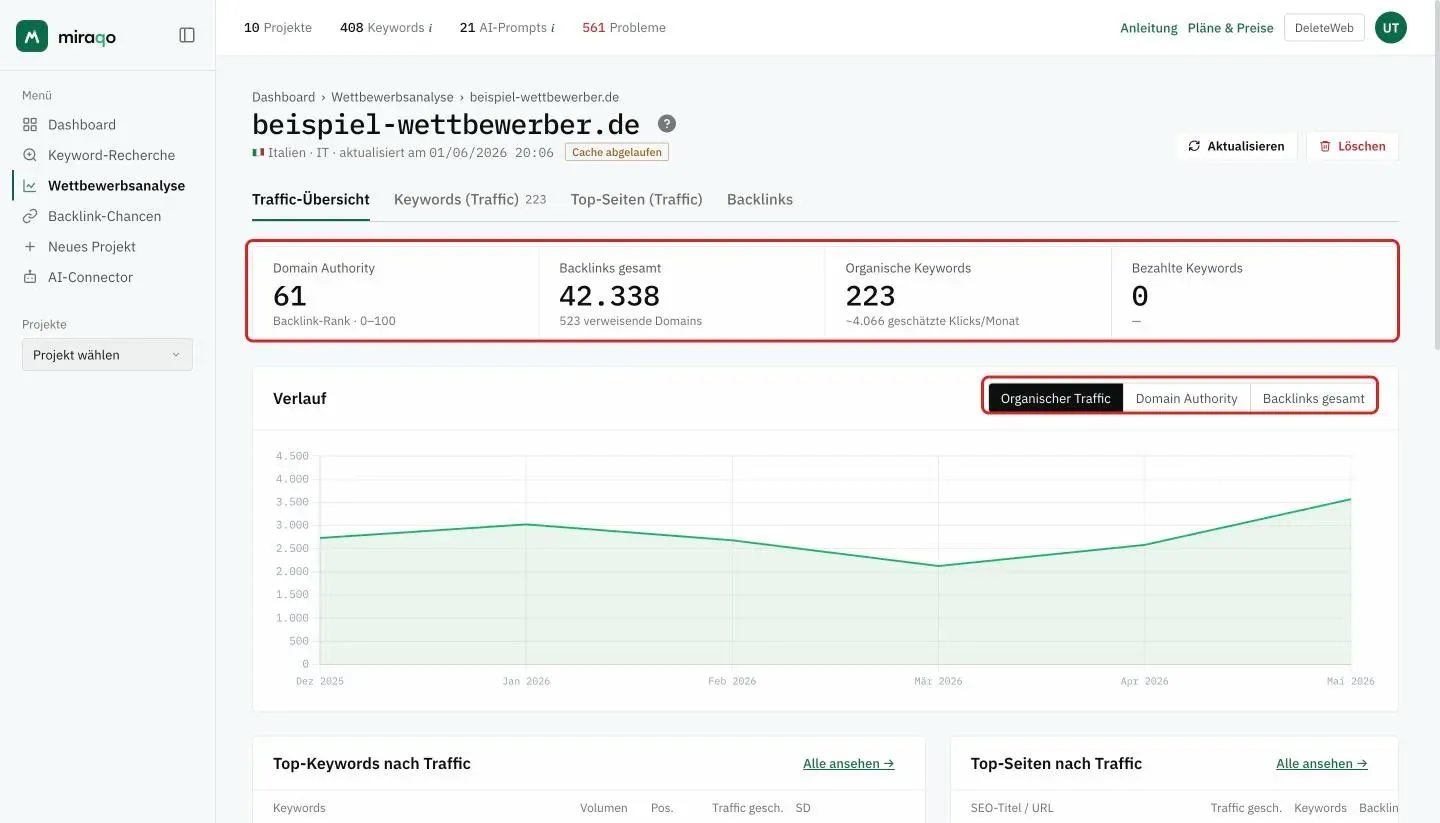1440x823 pixels.
Task: Click the DeleteWeb button
Action: [1324, 28]
